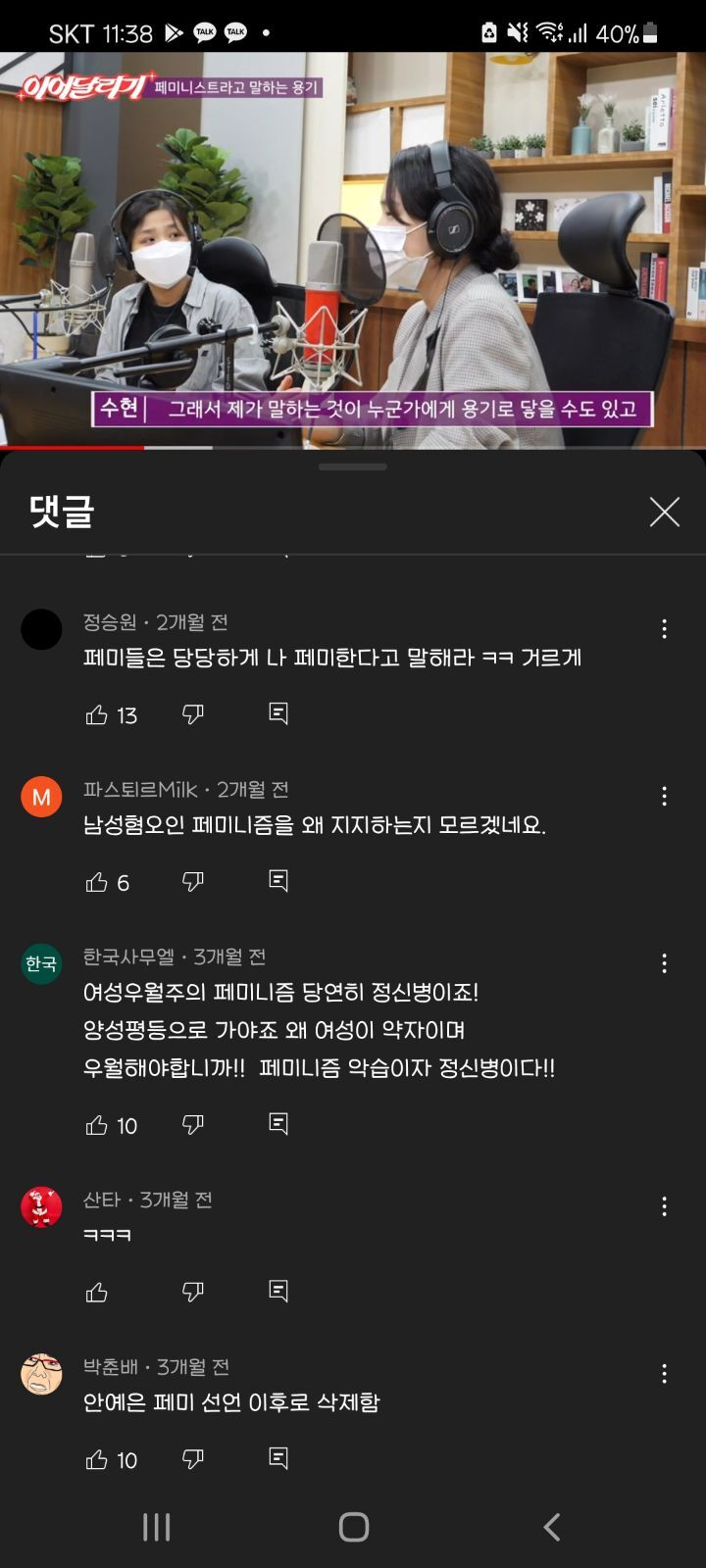Screen dimensions: 706x1568
Task: Like 한국사무엘's comment with 10 likes
Action: pos(96,1125)
